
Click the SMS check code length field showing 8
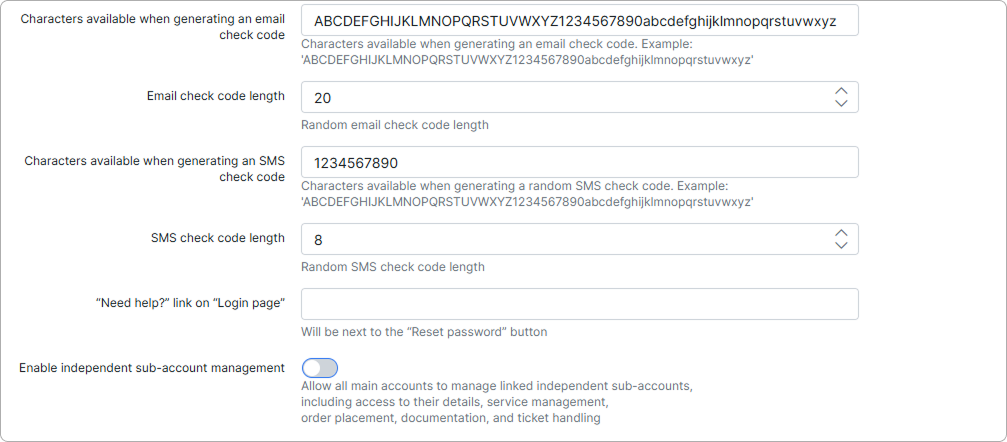pyautogui.click(x=580, y=239)
